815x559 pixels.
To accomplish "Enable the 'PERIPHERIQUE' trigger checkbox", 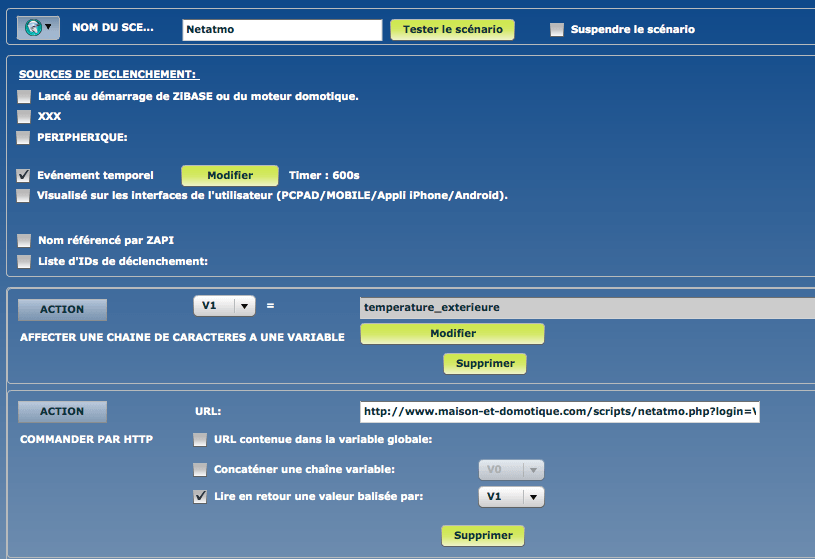I will [x=23, y=137].
